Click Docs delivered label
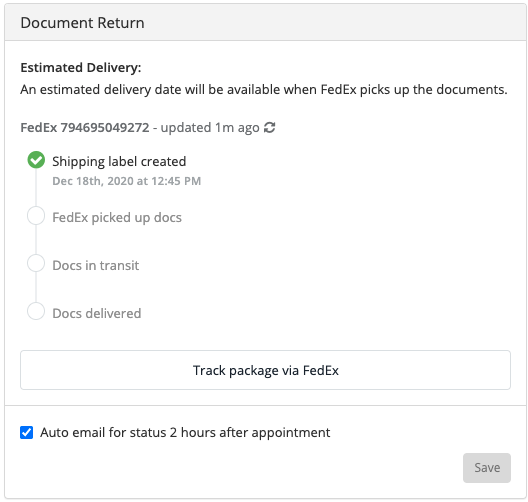This screenshot has width=528, height=502. point(97,313)
